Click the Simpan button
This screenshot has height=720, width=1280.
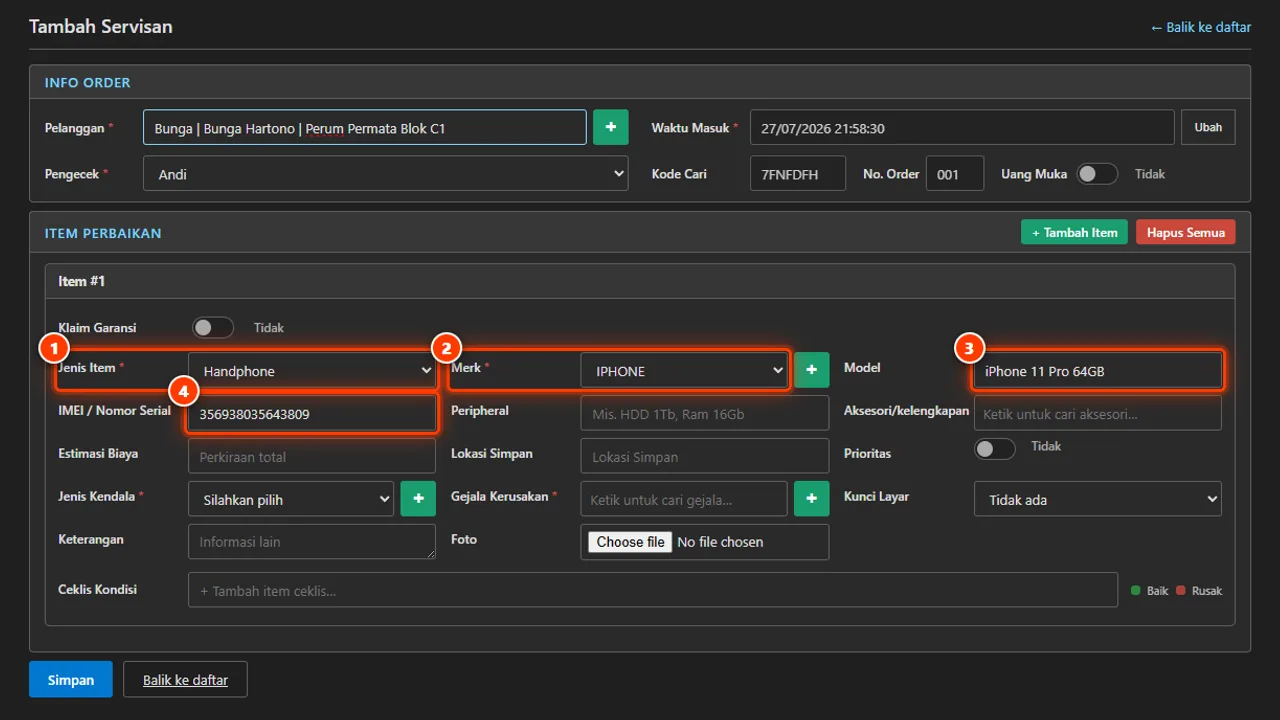71,680
